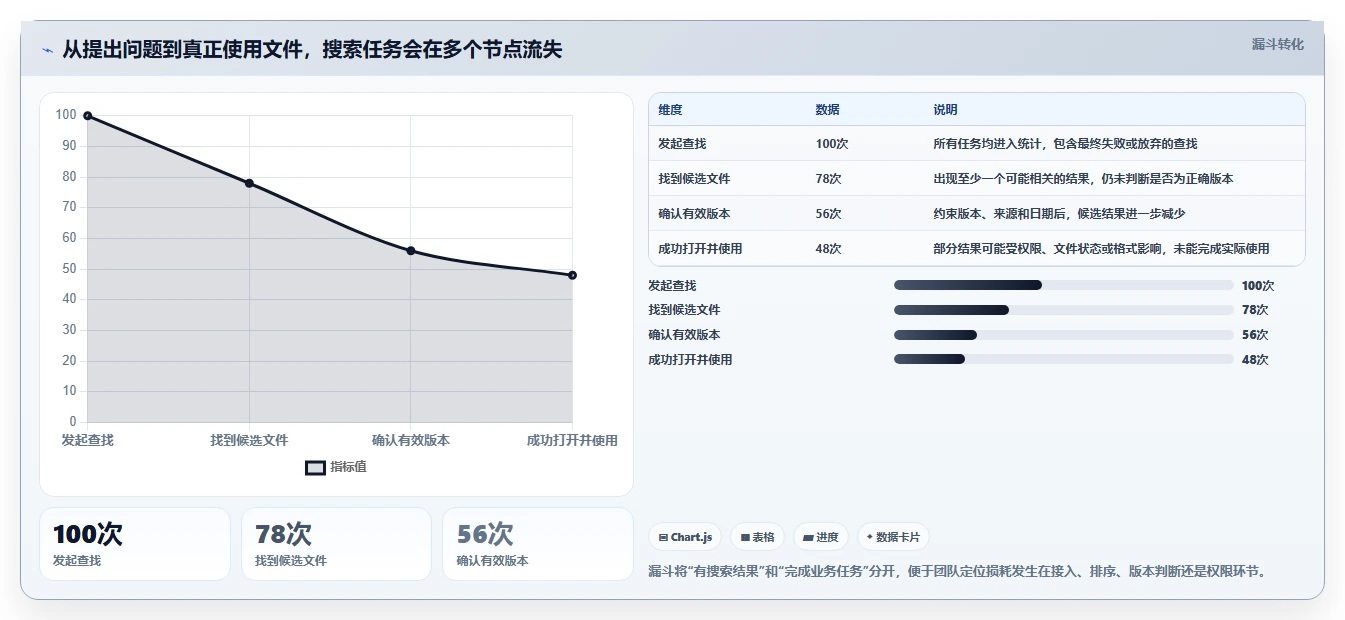Click the 100次 cell in the table
This screenshot has width=1345, height=620.
832,144
